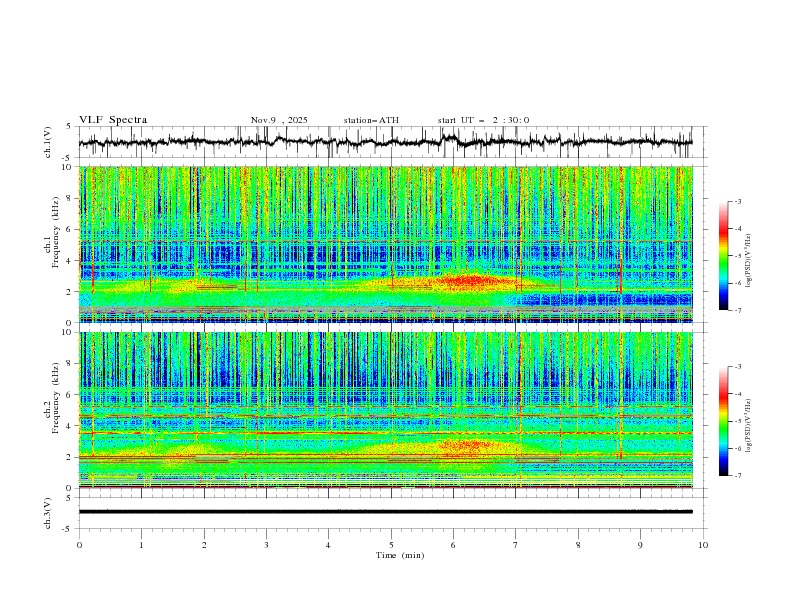
Task: Click the '7' tick on the time axis
Action: 516,545
